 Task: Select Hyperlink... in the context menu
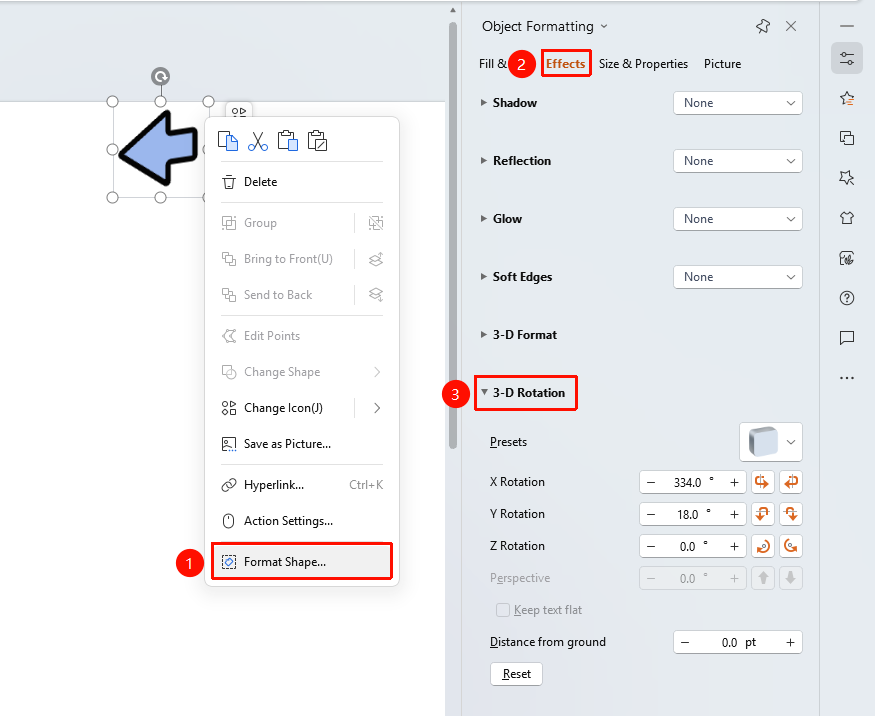coord(302,485)
